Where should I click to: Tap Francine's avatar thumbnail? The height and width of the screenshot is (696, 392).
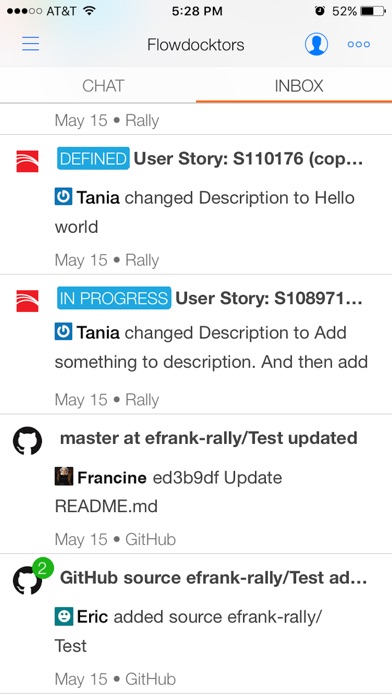click(x=64, y=476)
